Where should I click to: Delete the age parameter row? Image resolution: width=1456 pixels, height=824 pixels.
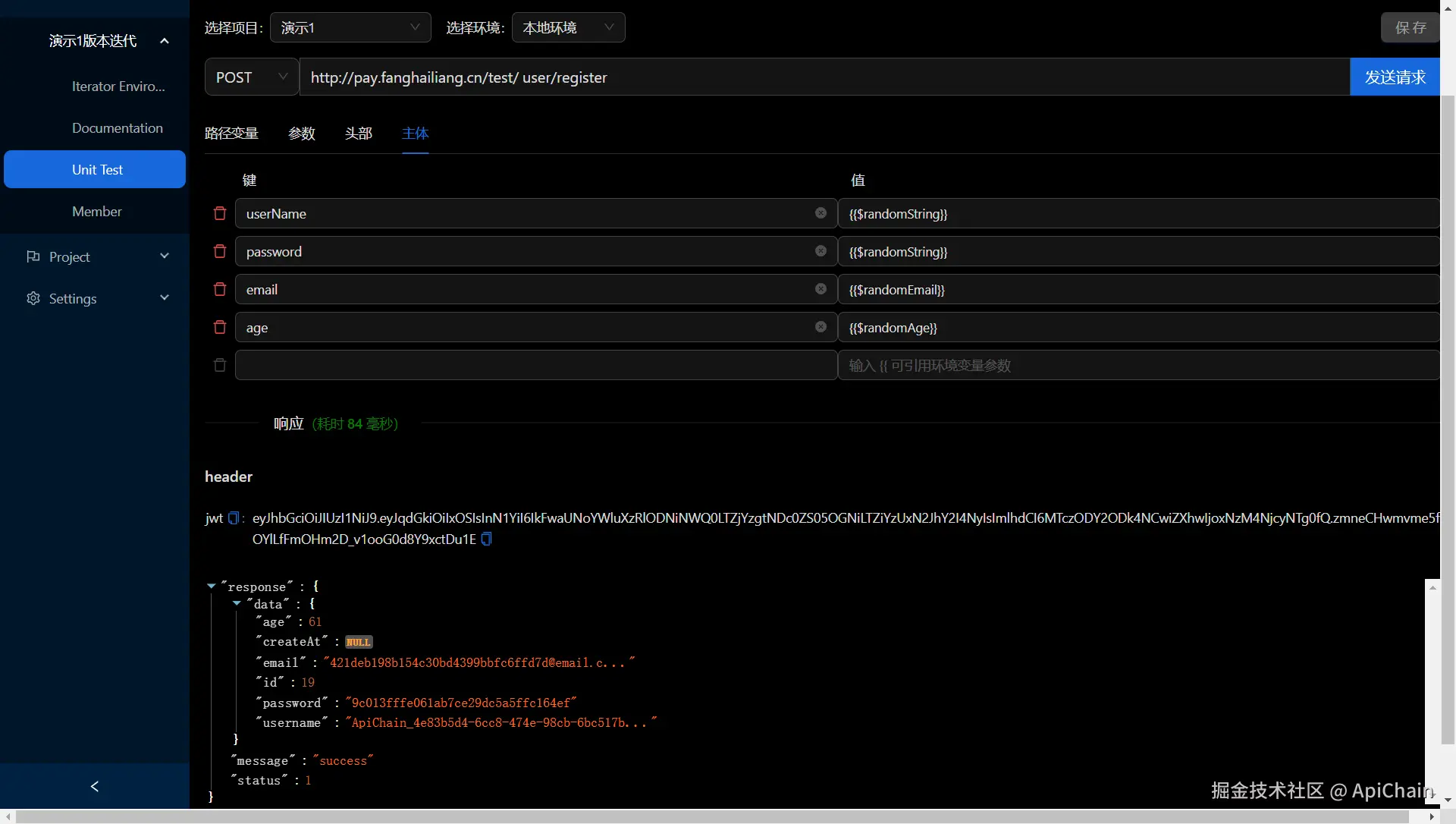coord(220,327)
